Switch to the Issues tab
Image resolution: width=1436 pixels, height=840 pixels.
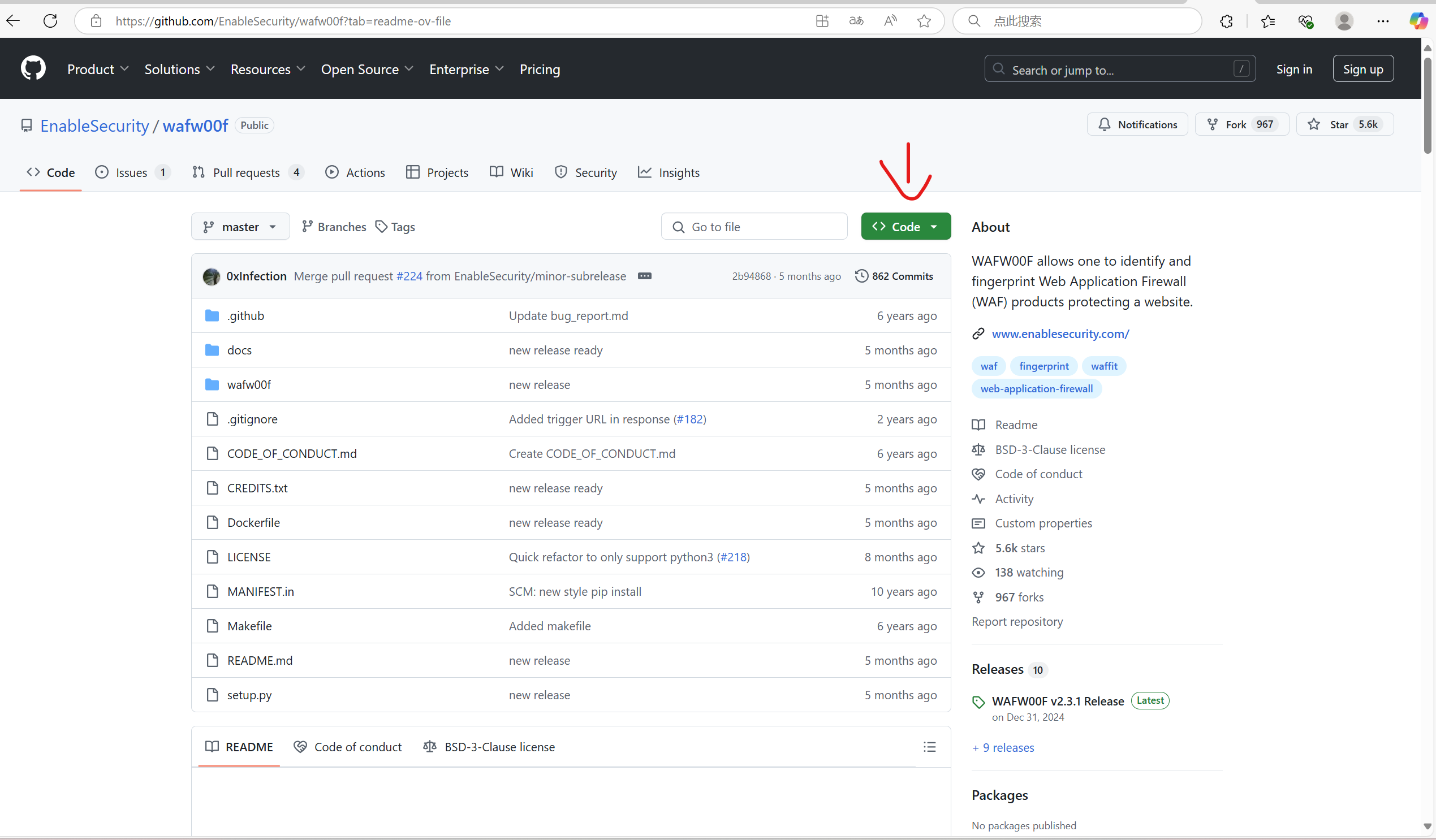(132, 172)
